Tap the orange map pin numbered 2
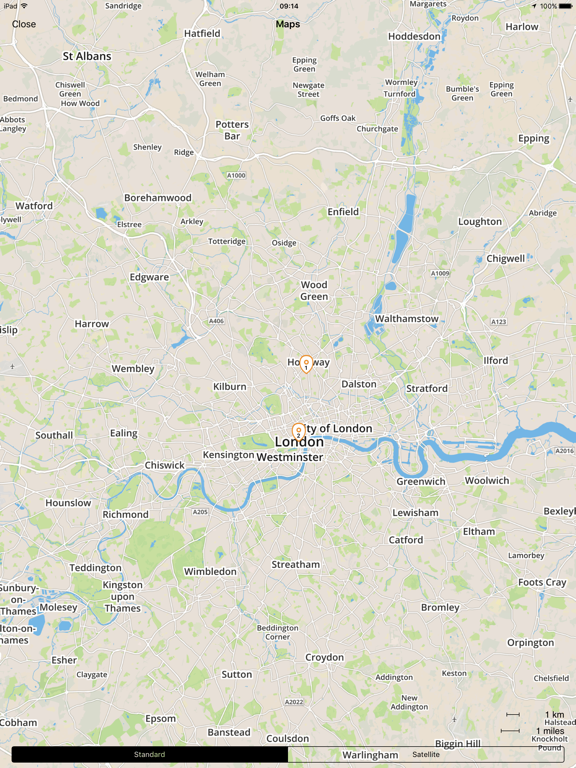 tap(298, 432)
